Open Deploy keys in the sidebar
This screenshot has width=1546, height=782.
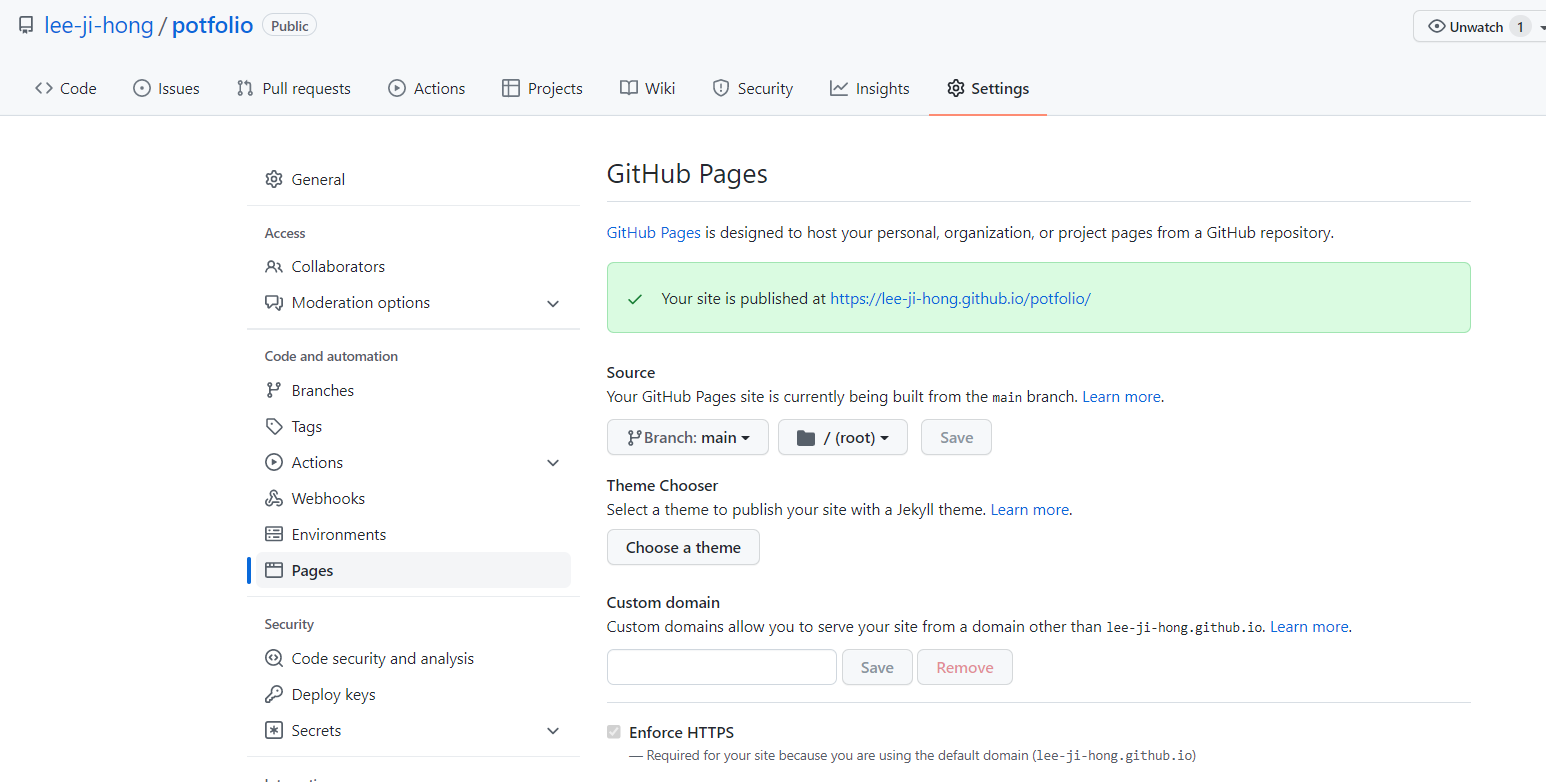[x=413, y=694]
